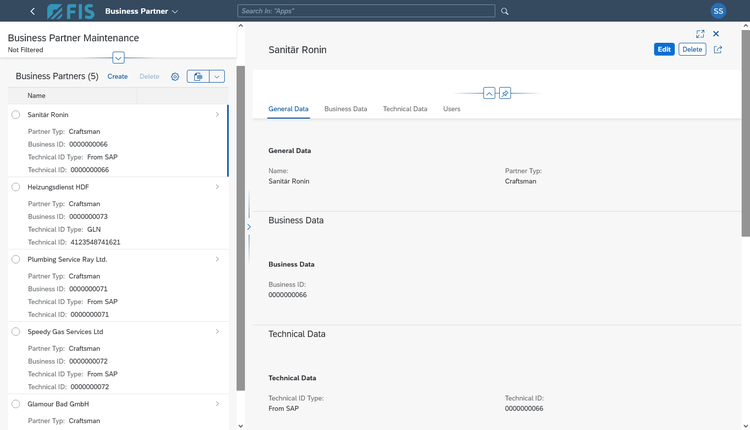
Task: Select the Speedy Gas Services Ltd radio button
Action: point(16,331)
